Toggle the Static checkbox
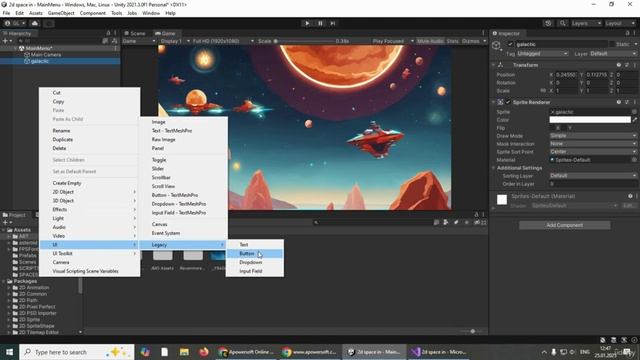Screen dimensions: 640x360 click(612, 44)
